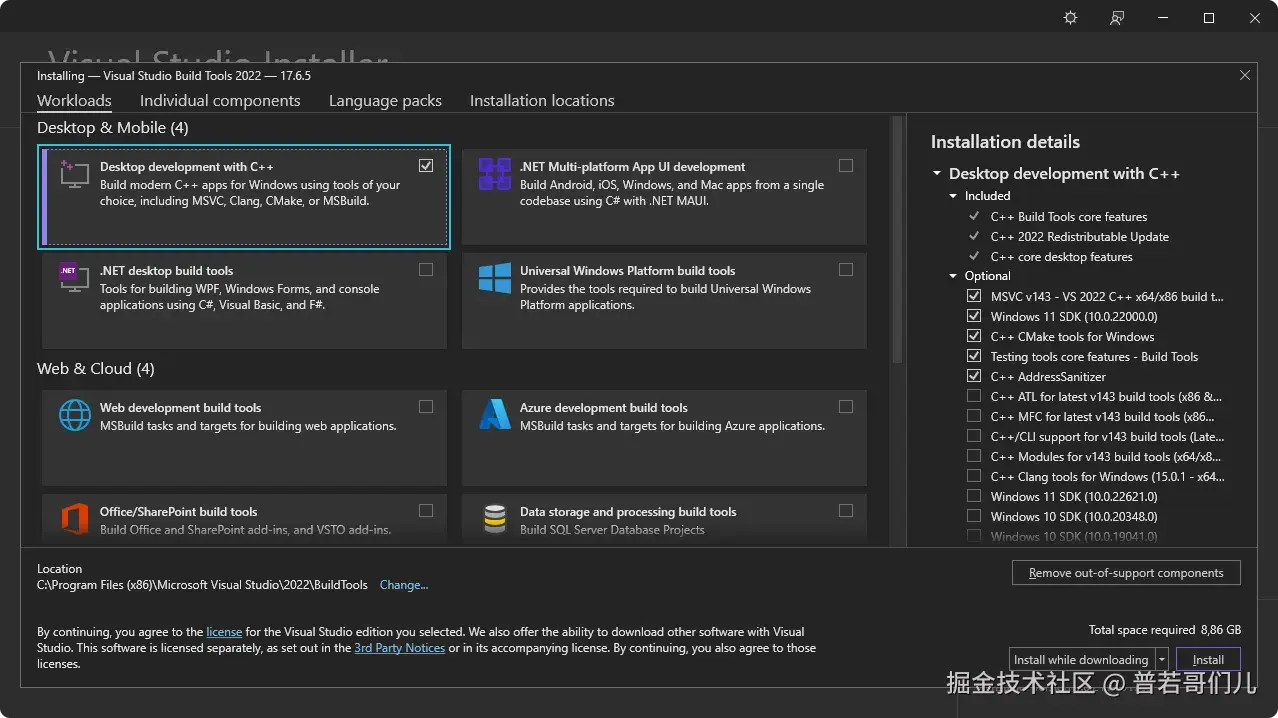
Task: Click the workloads list vertical scrollbar
Action: (x=897, y=240)
